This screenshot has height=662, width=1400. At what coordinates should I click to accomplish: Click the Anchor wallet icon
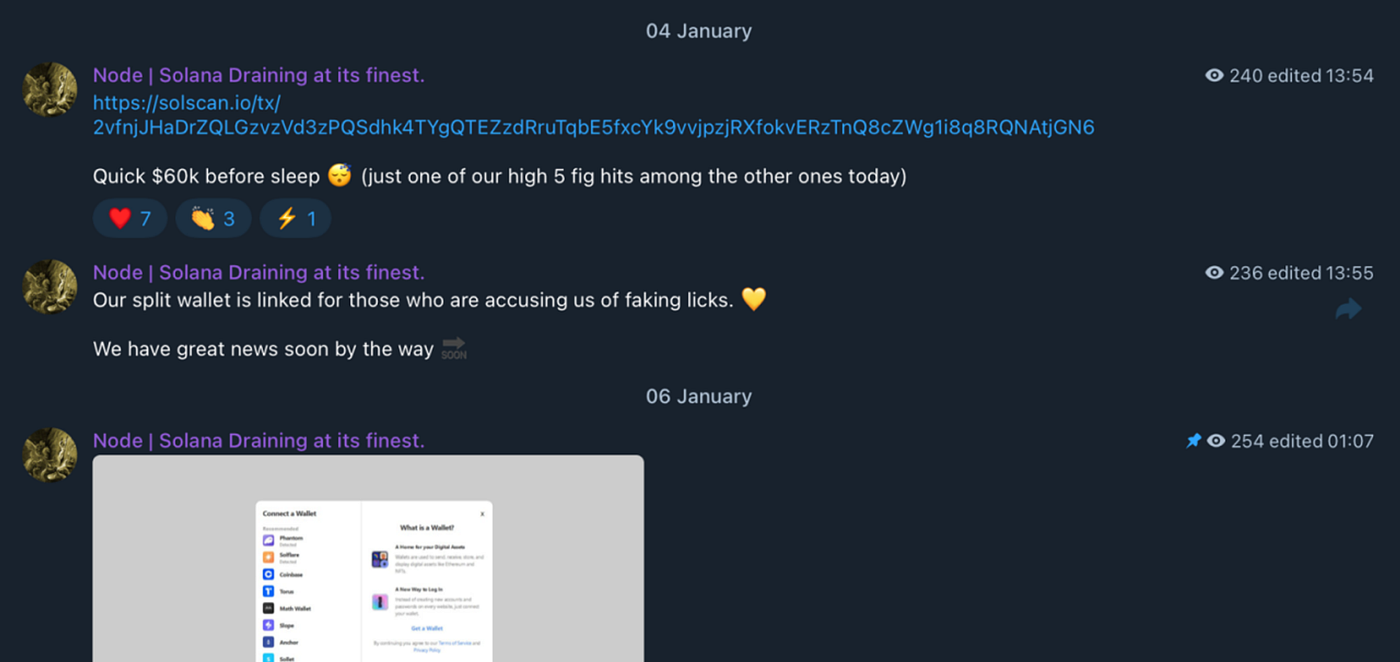(268, 642)
